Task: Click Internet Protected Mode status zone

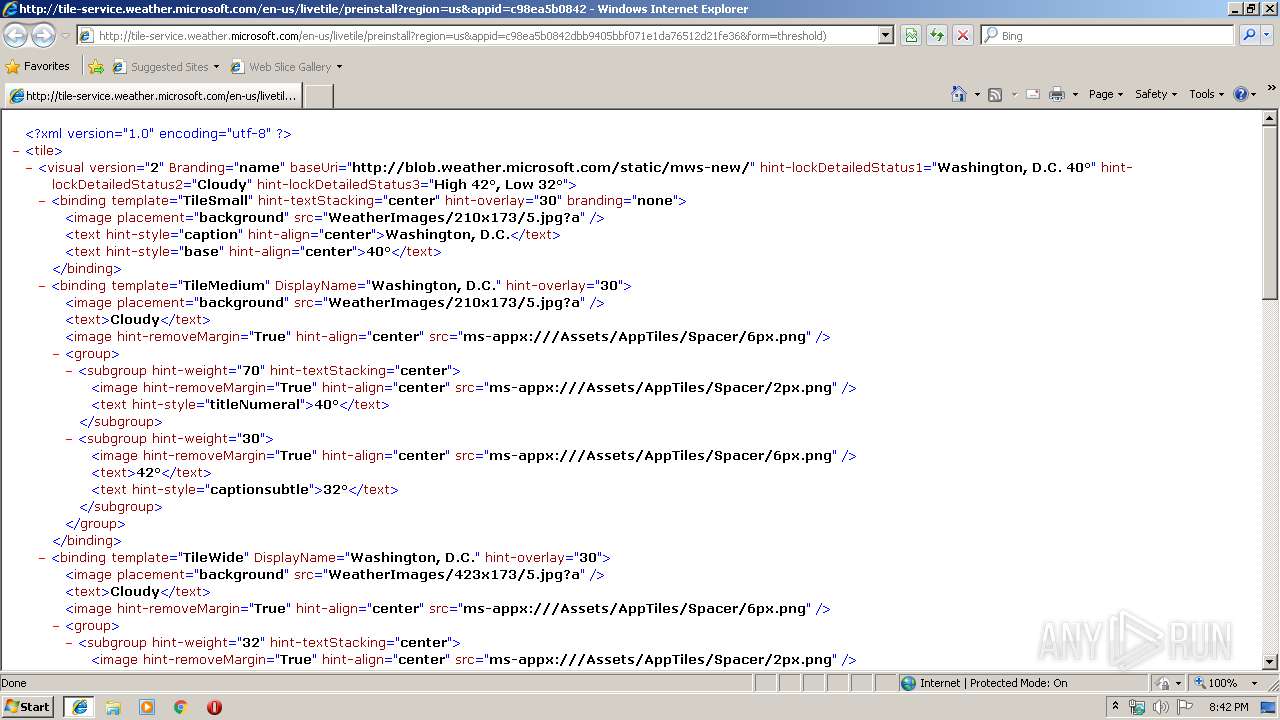Action: tap(983, 683)
